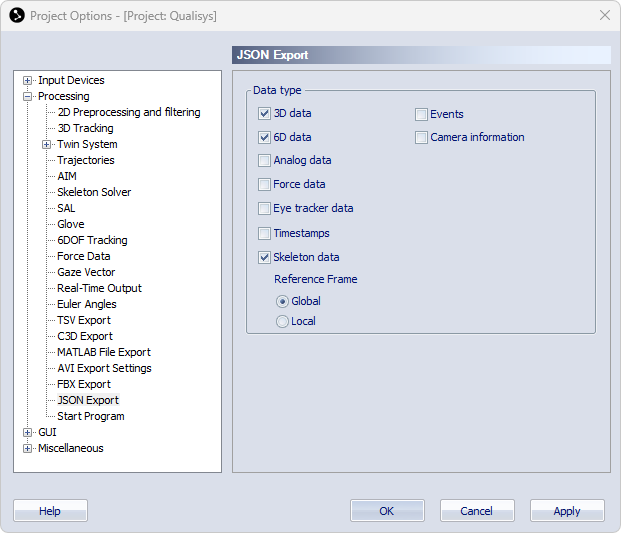The height and width of the screenshot is (533, 621).
Task: Click the Qualisys logo icon in title bar
Action: 17,16
